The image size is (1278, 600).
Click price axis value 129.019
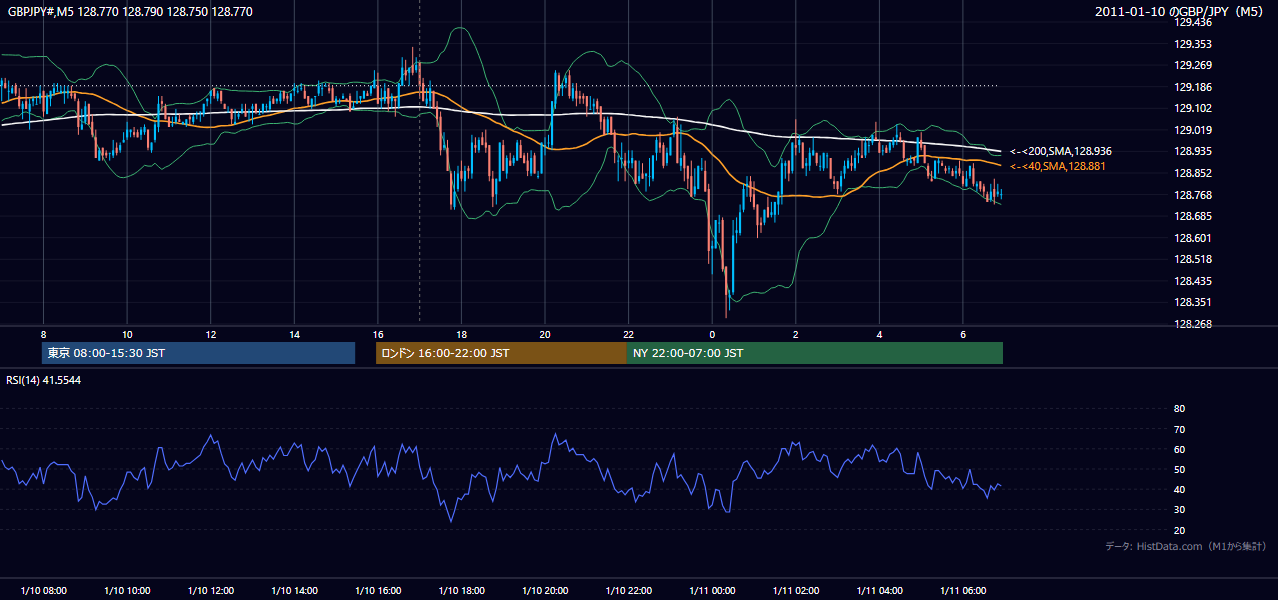1194,130
